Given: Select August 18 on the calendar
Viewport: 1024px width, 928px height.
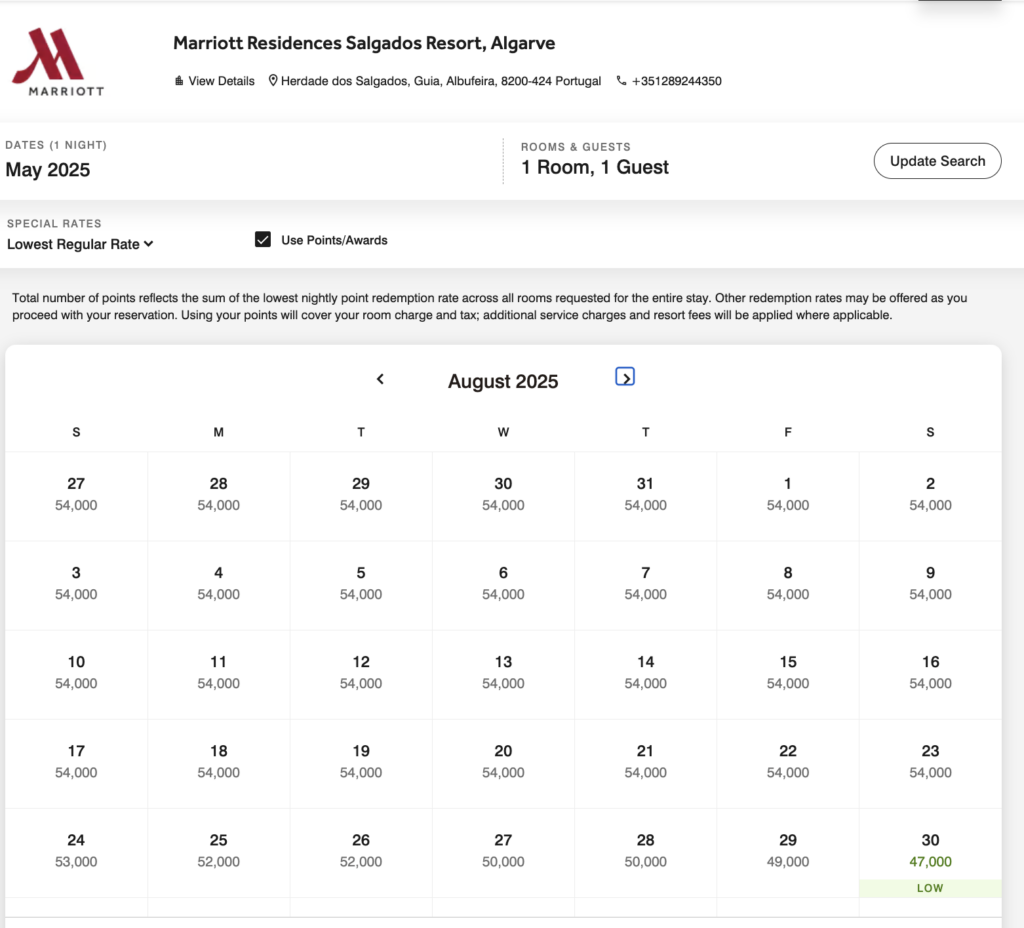Looking at the screenshot, I should click(x=218, y=763).
